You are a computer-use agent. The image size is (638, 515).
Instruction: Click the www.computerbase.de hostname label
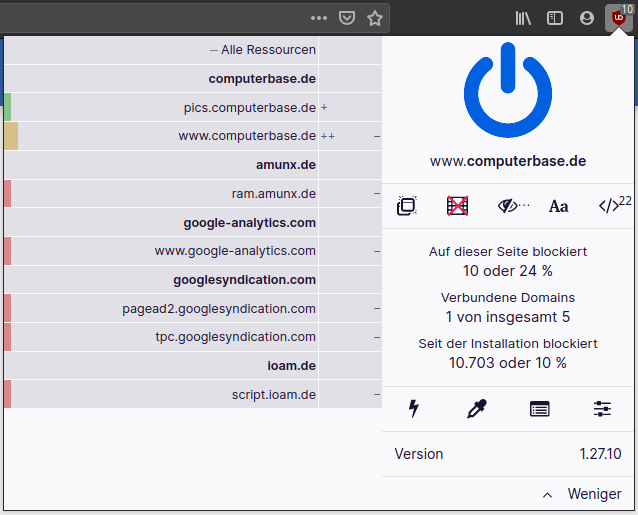pyautogui.click(x=508, y=161)
